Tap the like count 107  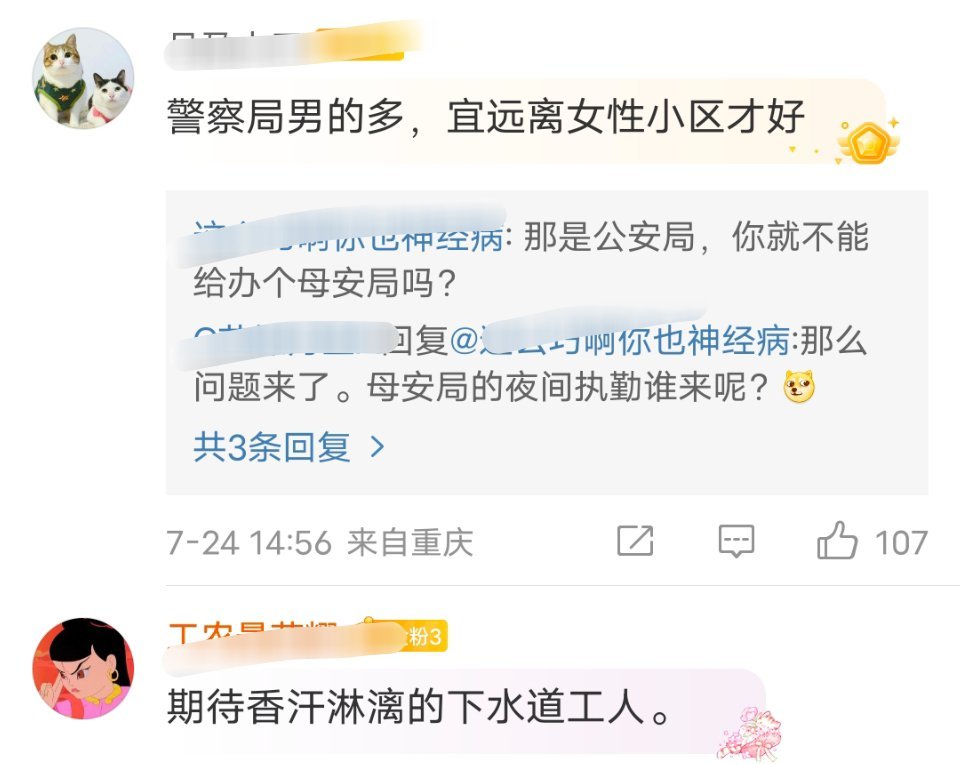click(901, 542)
